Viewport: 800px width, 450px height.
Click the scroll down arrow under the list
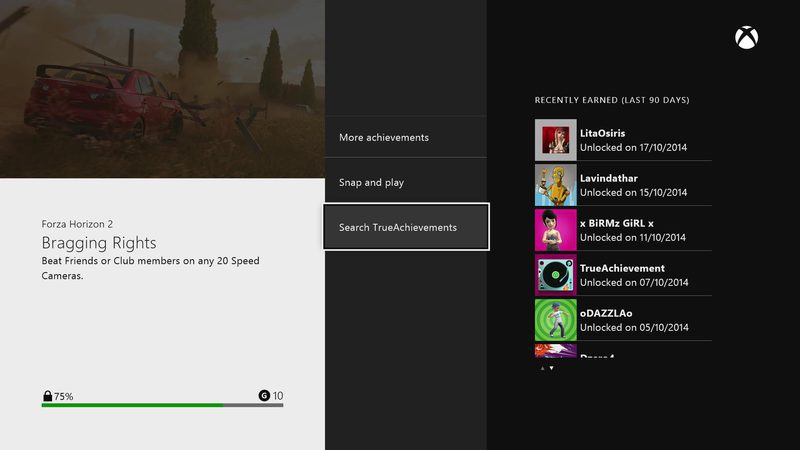pyautogui.click(x=552, y=368)
